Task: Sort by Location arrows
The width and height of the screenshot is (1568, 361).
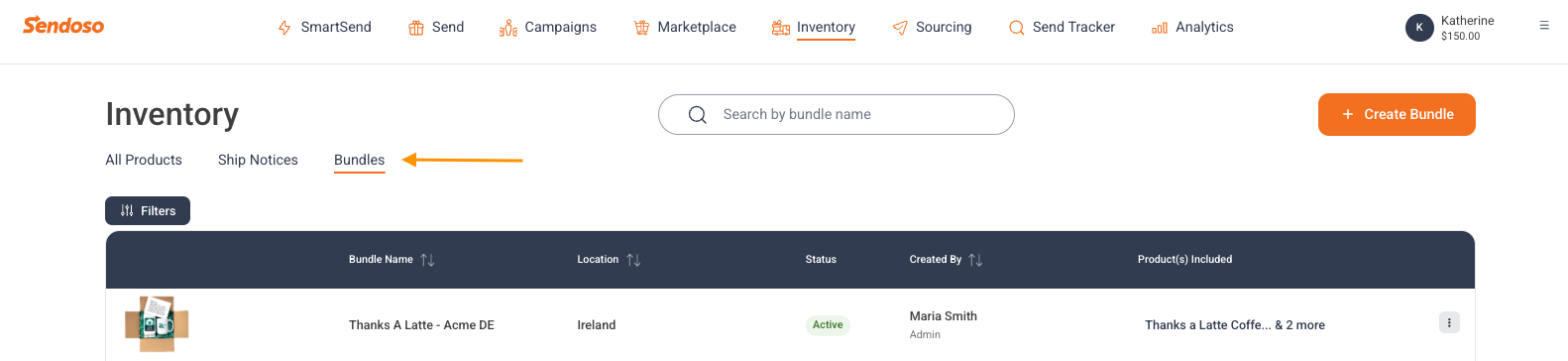Action: coord(633,260)
